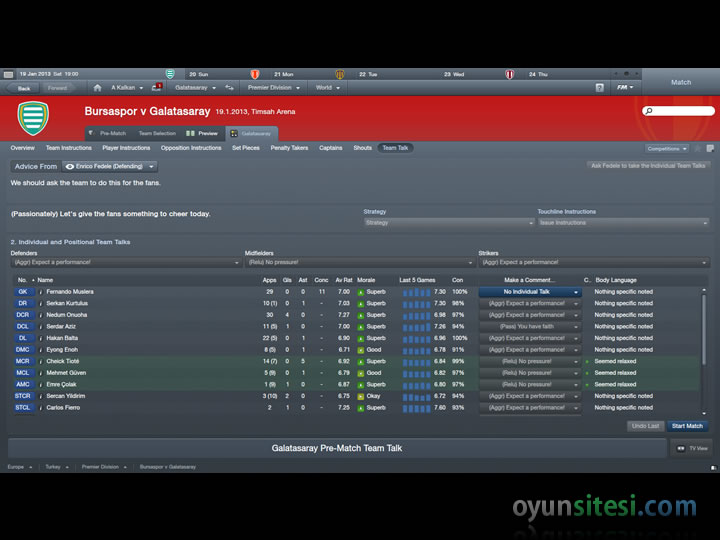Viewport: 720px width, 540px height.
Task: Switch to the Captains tab
Action: click(x=331, y=148)
